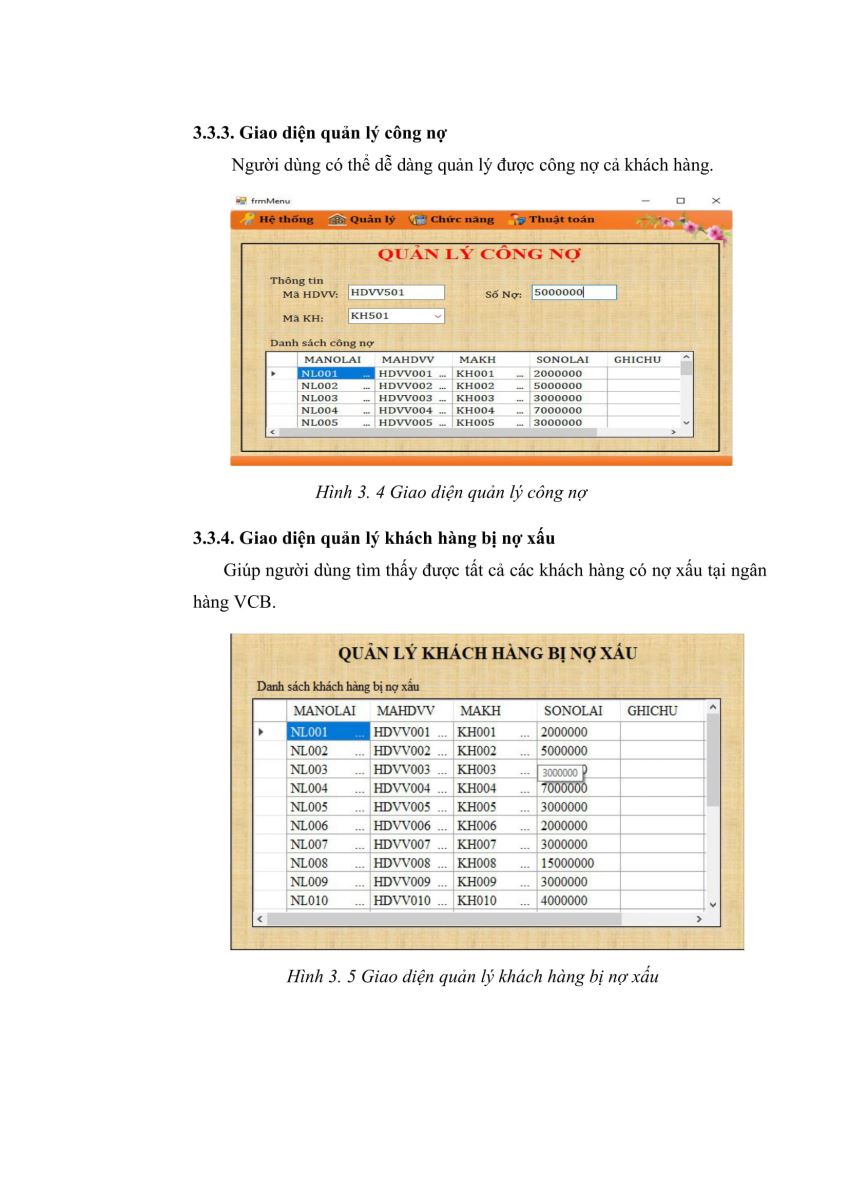
Task: Select cell NL001 in the nợ xấu customer list
Action: click(x=328, y=732)
